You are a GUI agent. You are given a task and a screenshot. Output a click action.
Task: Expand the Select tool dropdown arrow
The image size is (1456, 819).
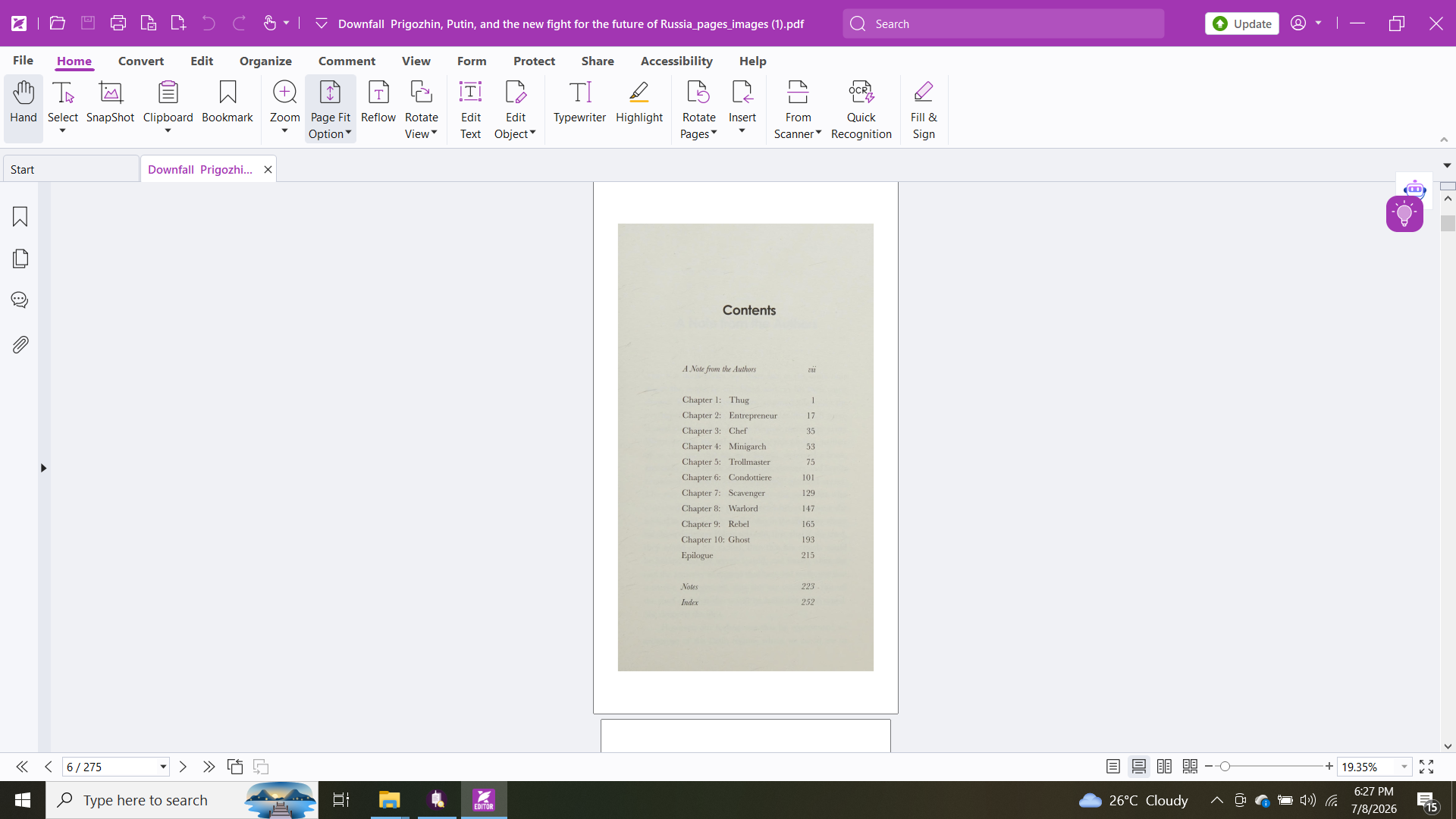(x=63, y=131)
